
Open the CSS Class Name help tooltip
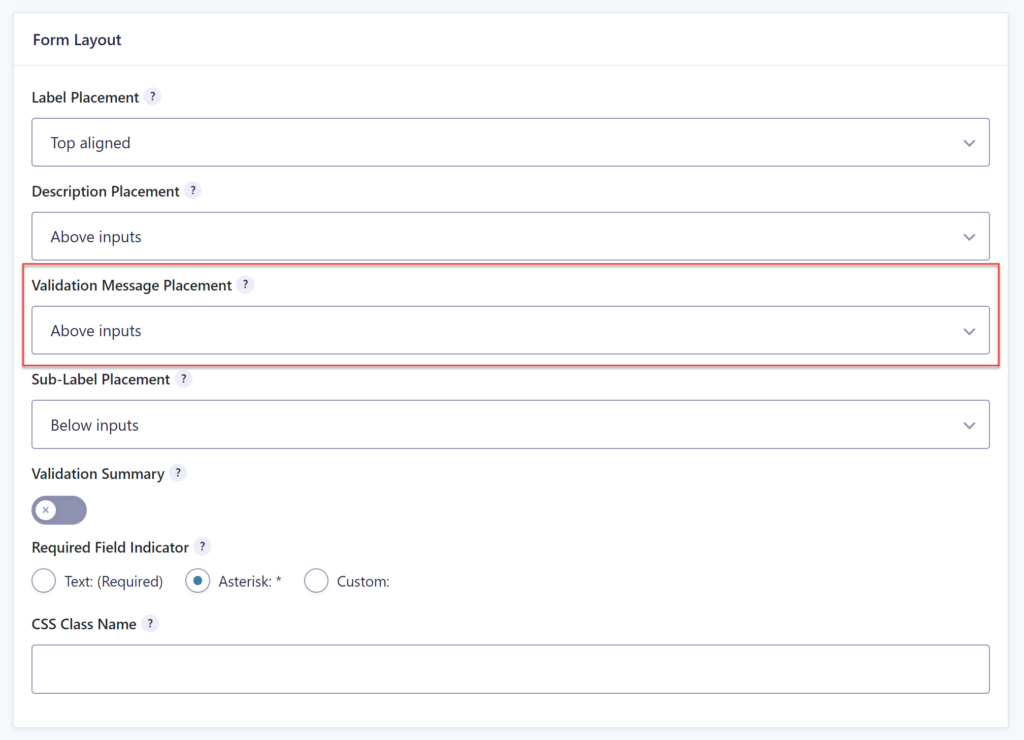pos(150,623)
